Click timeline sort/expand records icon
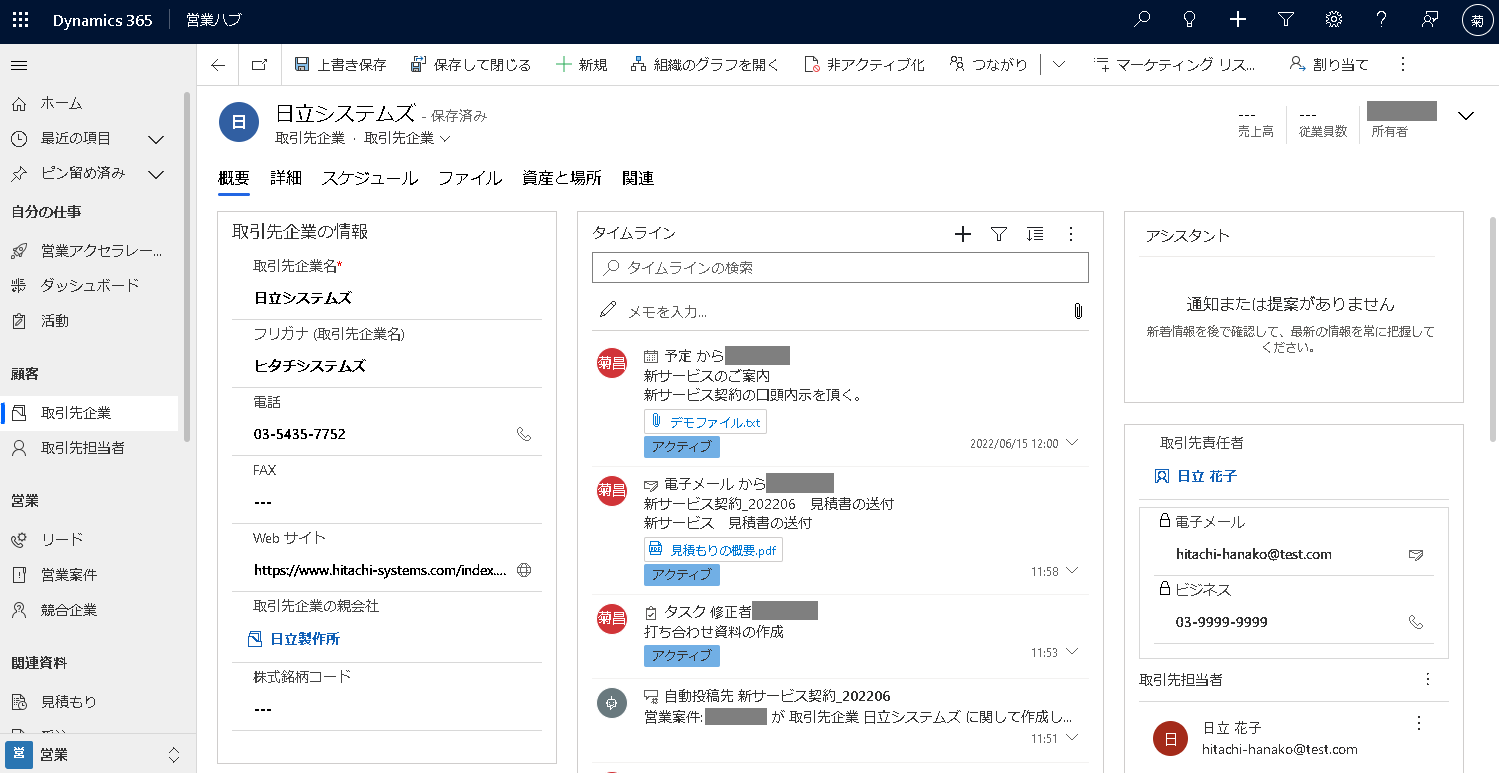This screenshot has width=1499, height=773. tap(1035, 234)
